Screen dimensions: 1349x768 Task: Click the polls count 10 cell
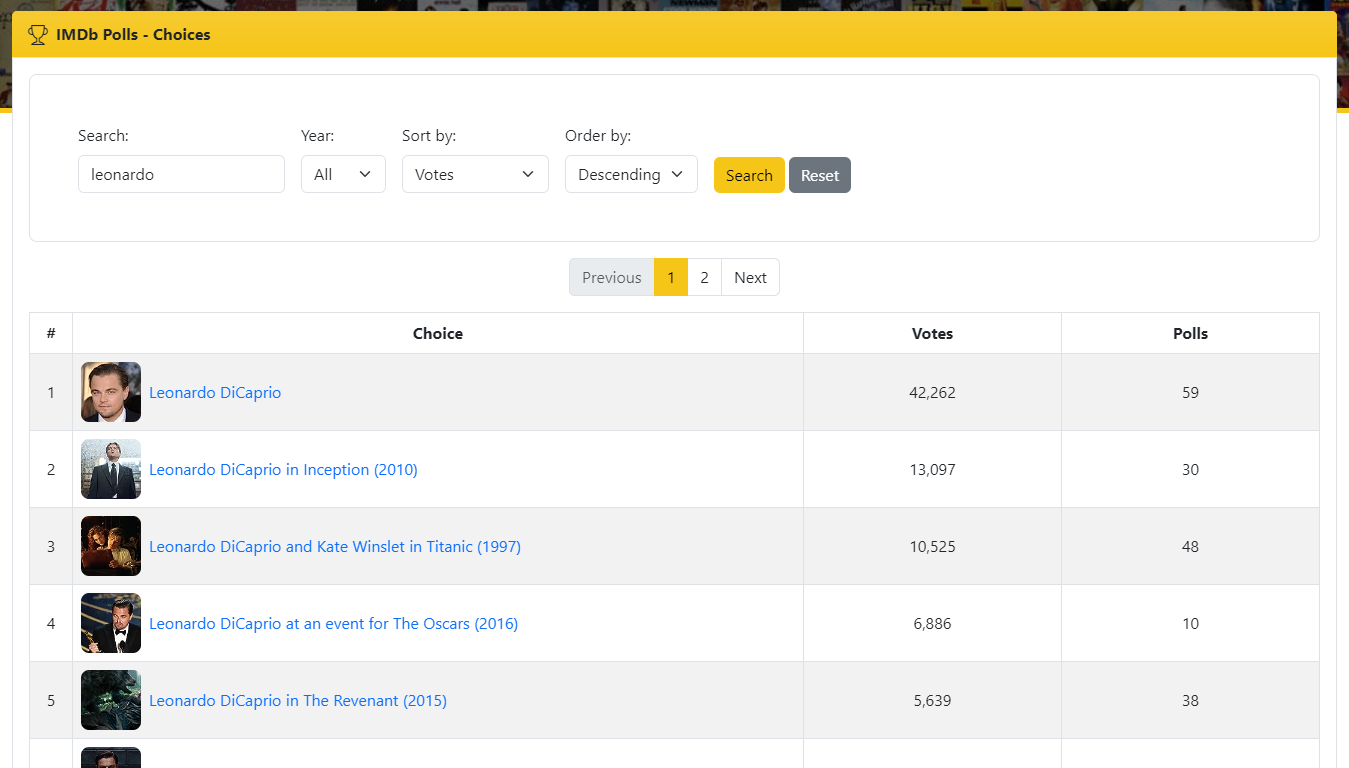click(1190, 623)
